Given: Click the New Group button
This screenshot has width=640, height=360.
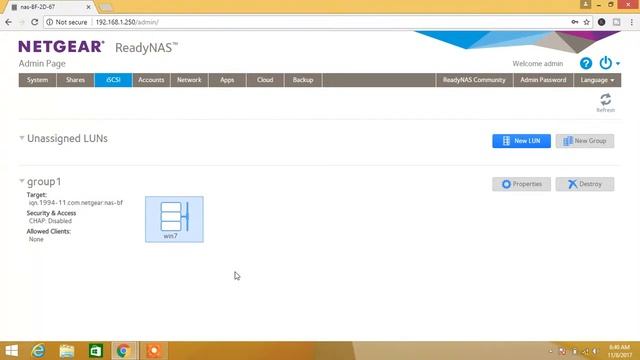Looking at the screenshot, I should pos(584,141).
